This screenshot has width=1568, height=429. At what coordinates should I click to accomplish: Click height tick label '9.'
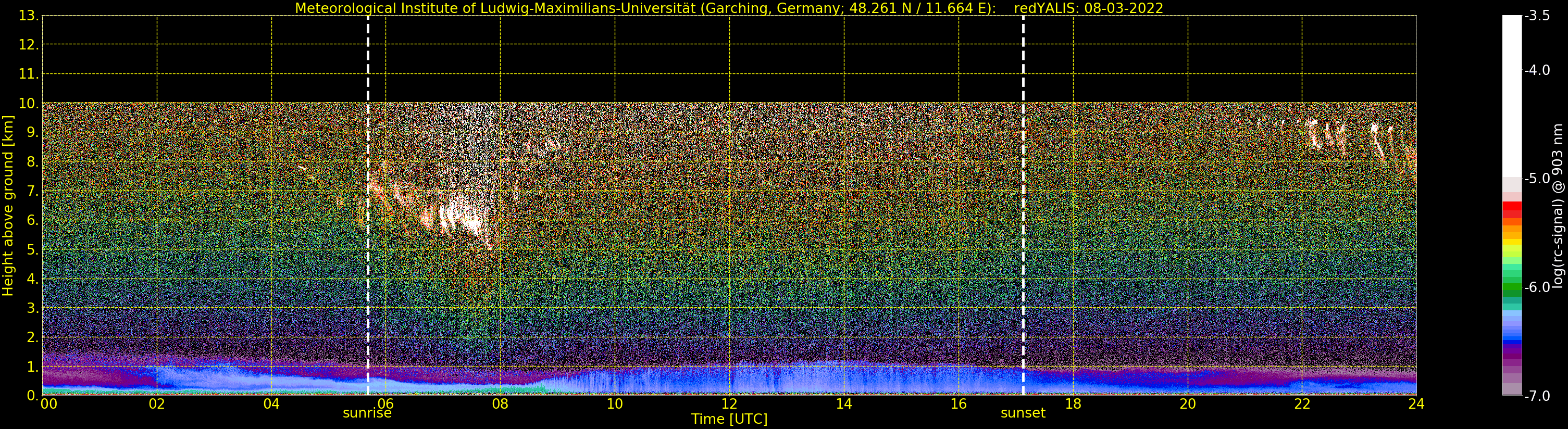coord(33,133)
